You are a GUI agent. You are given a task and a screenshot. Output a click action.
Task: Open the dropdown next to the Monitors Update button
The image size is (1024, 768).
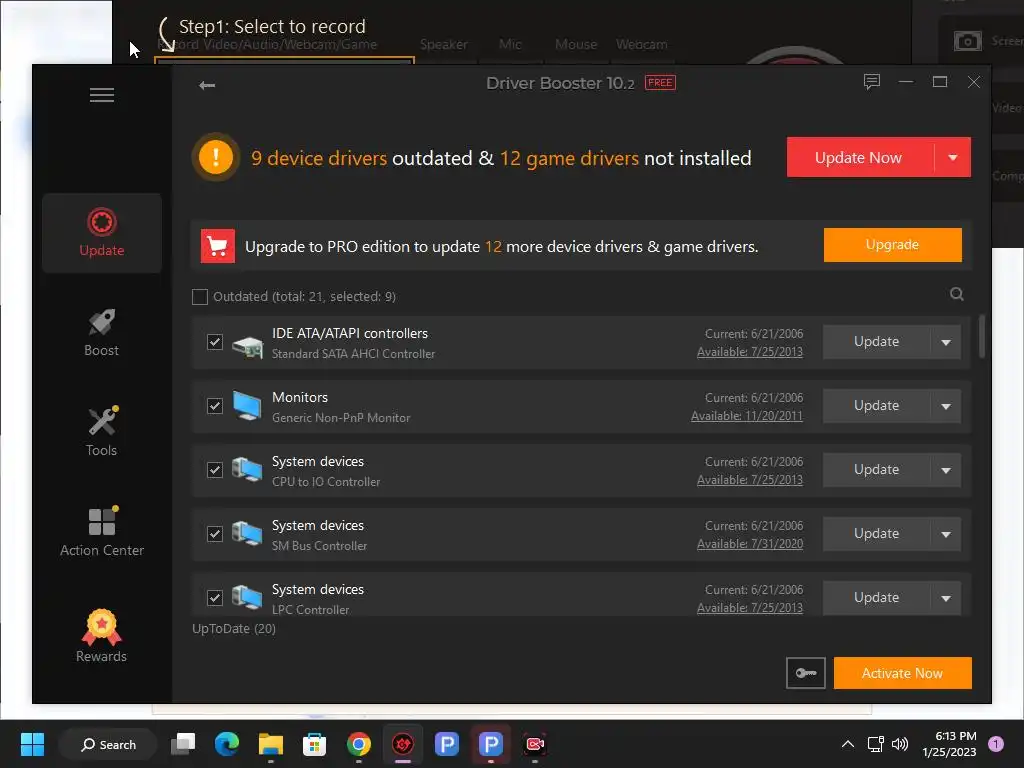pyautogui.click(x=946, y=406)
